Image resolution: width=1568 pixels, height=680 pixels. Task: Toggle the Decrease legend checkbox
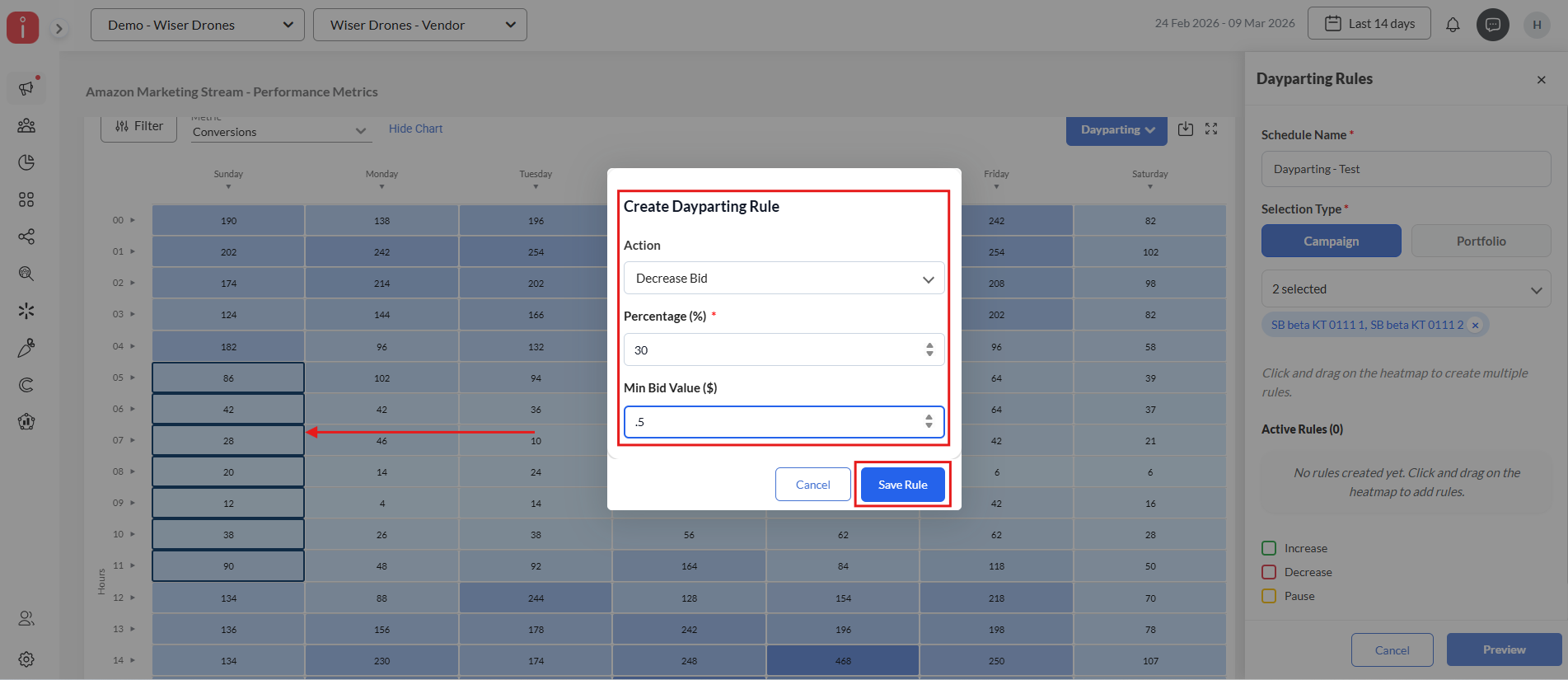[1269, 572]
